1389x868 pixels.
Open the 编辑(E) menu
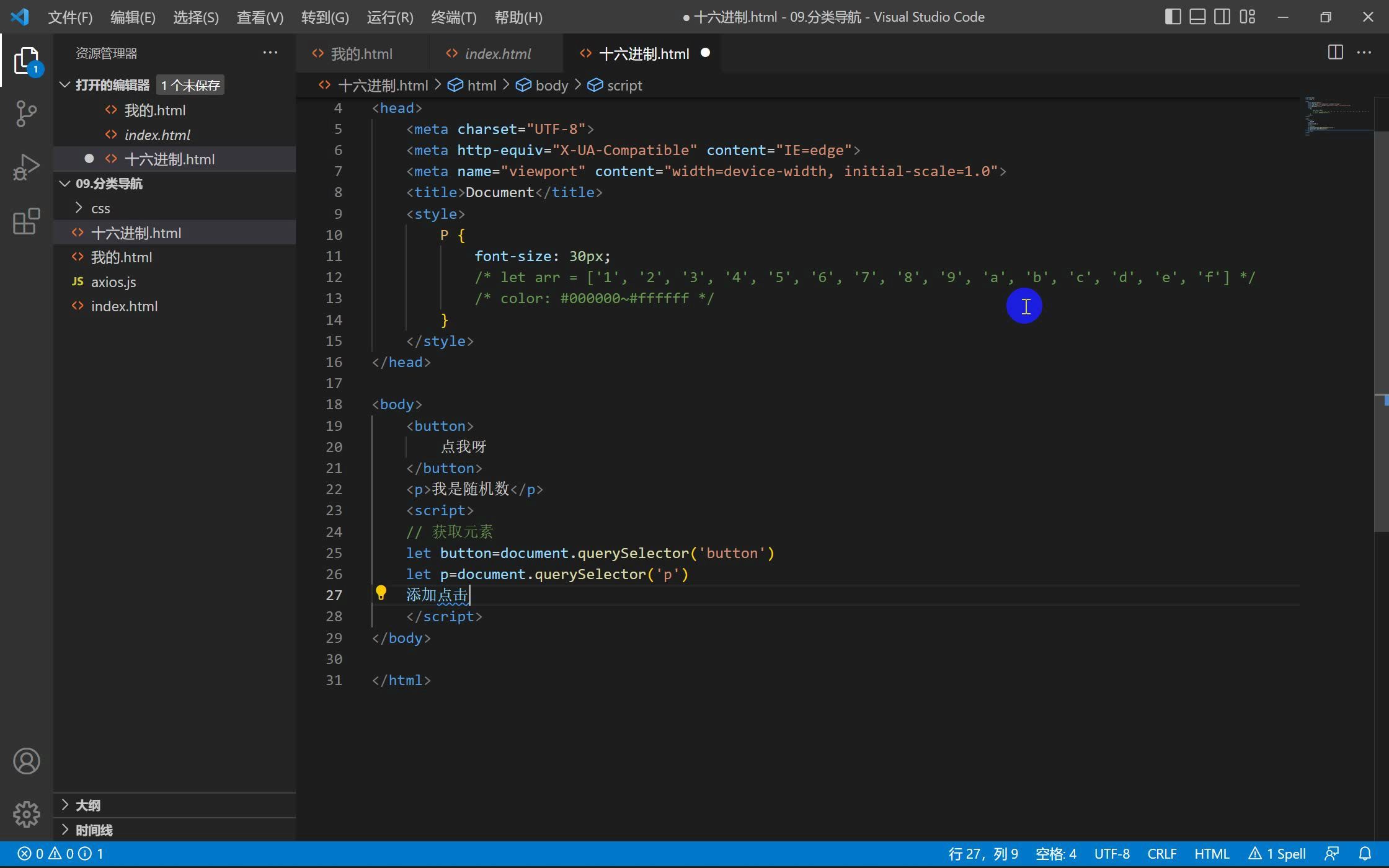[133, 17]
